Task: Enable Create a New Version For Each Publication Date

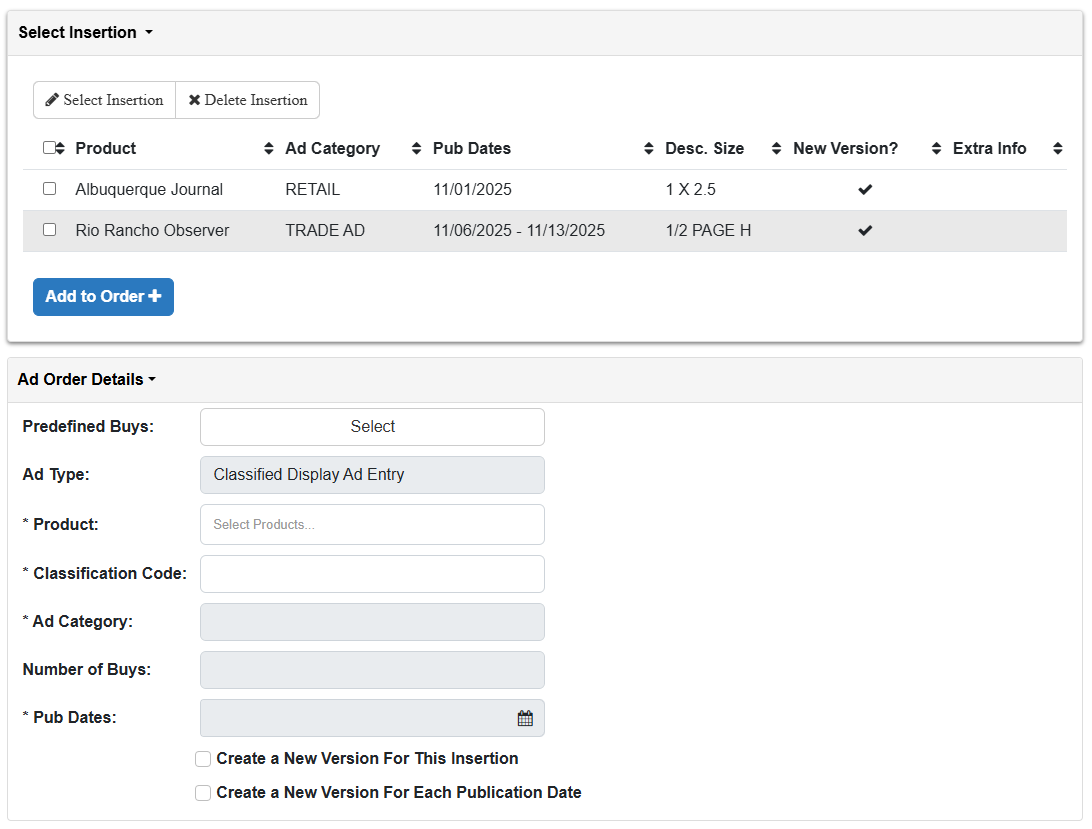Action: point(203,793)
